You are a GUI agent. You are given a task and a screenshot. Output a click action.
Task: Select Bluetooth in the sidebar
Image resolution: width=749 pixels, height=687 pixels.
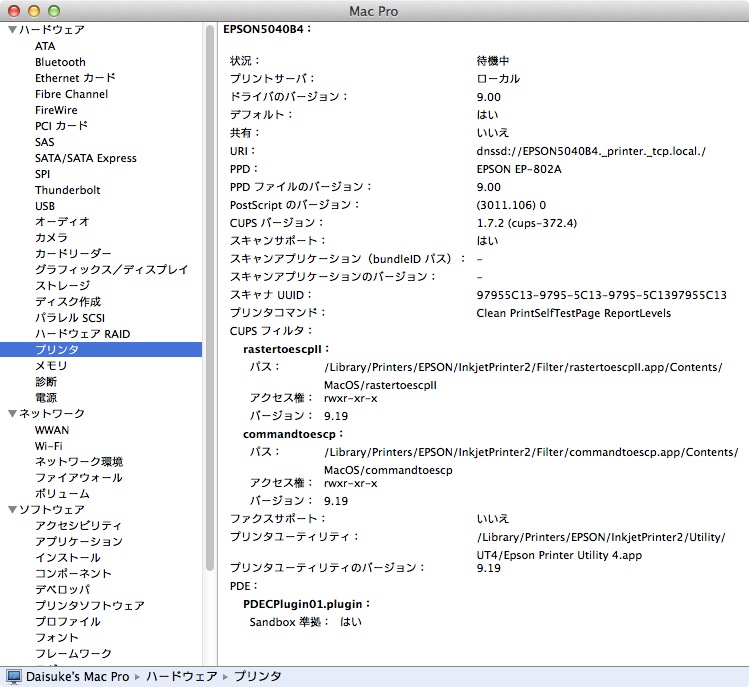tap(60, 62)
